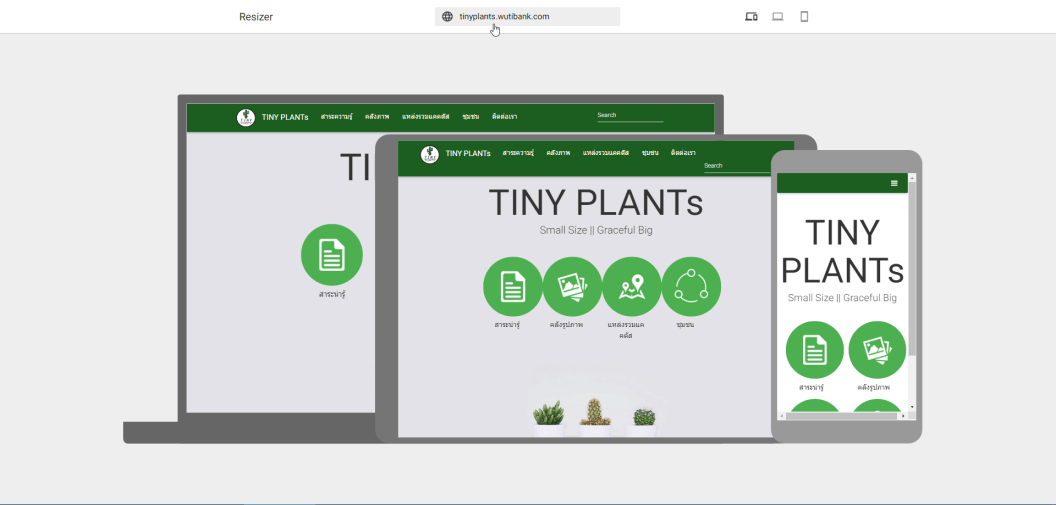1056x505 pixels.
Task: Switch to phone-only preview icon
Action: tap(804, 17)
